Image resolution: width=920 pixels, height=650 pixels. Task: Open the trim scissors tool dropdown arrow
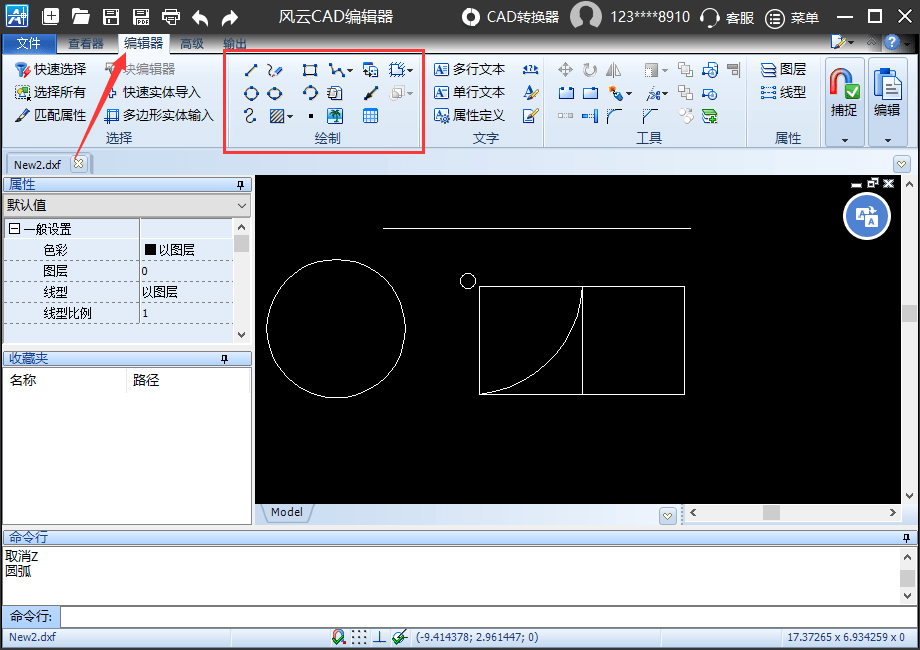point(665,94)
